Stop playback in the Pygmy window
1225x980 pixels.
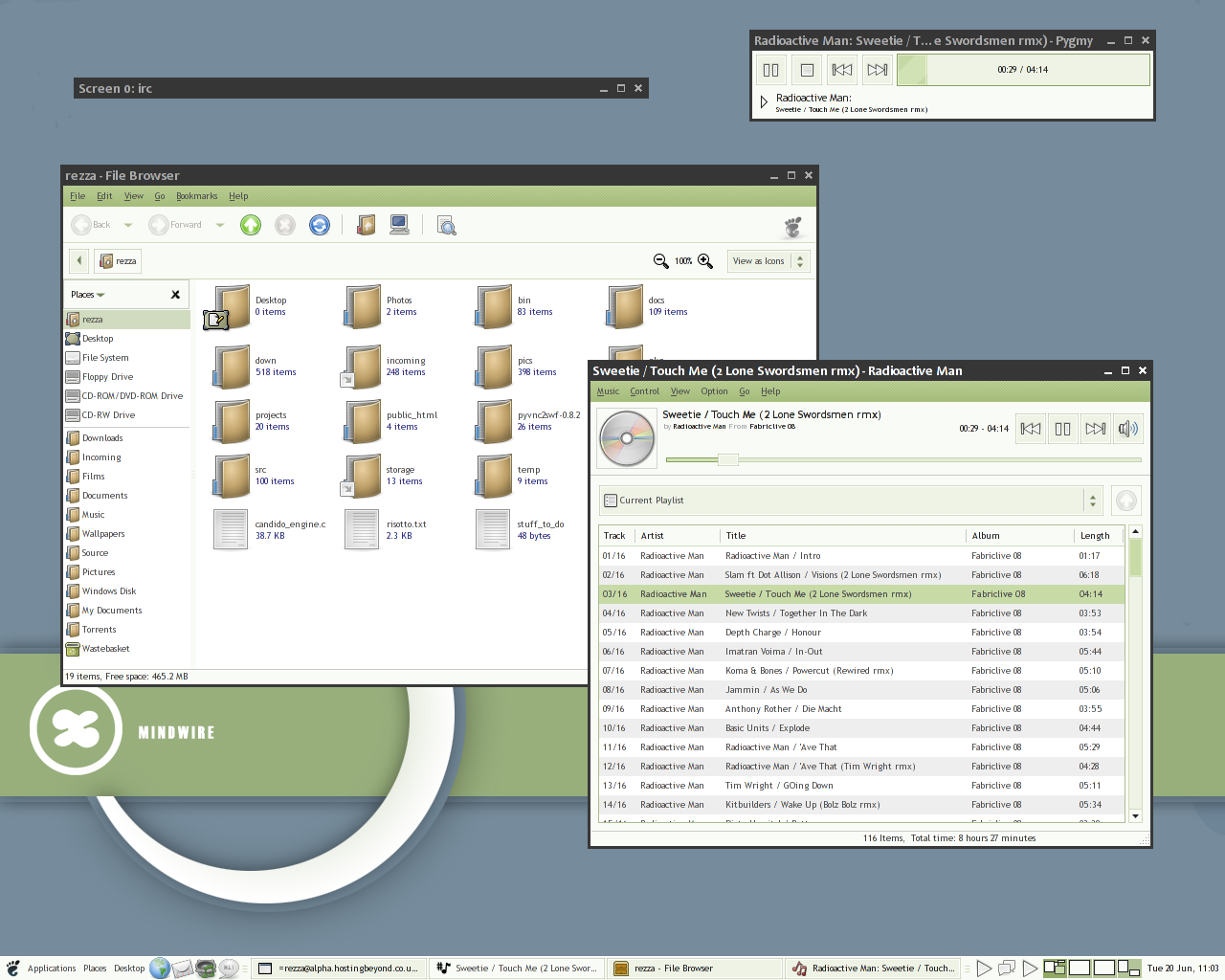point(807,70)
